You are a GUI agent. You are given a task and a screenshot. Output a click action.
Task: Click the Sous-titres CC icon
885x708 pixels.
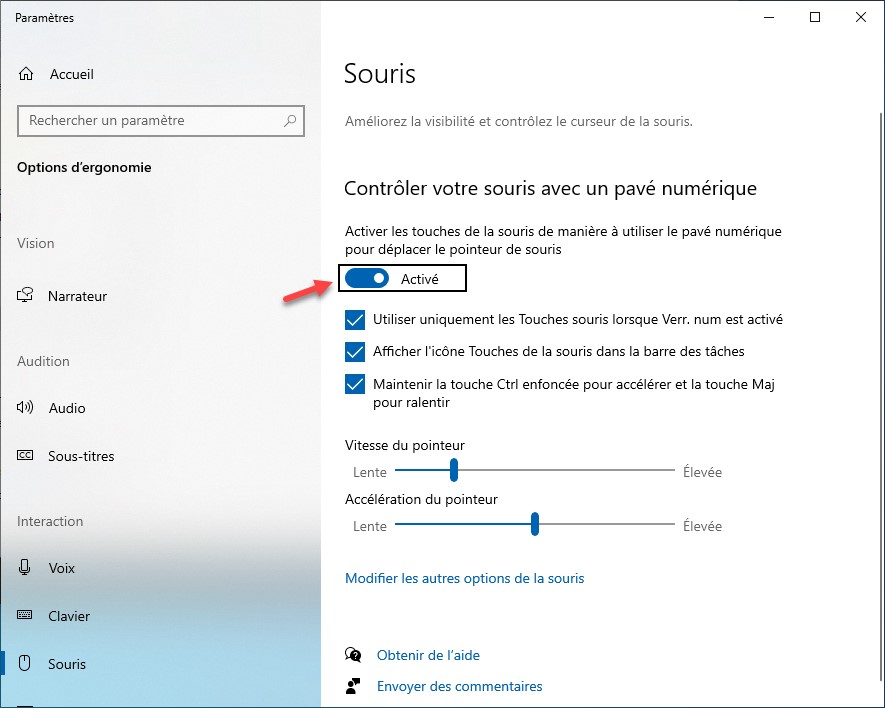coord(25,455)
